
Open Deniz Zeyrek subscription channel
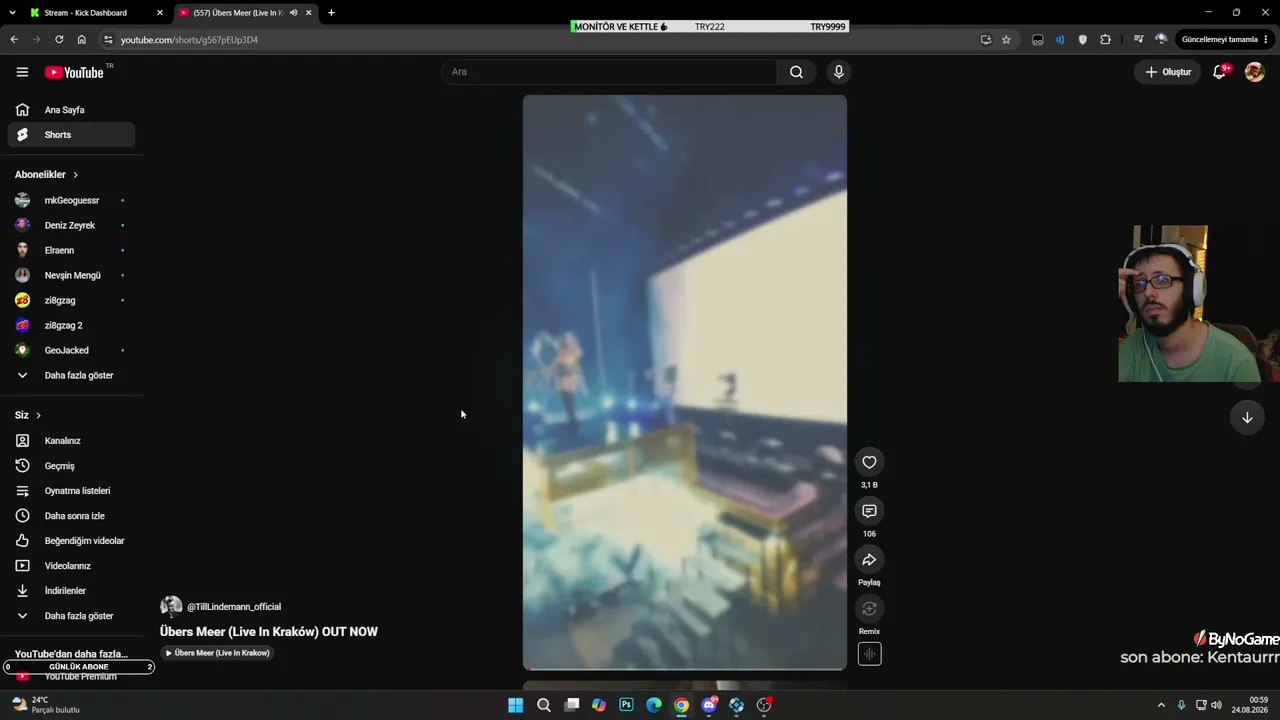71,225
